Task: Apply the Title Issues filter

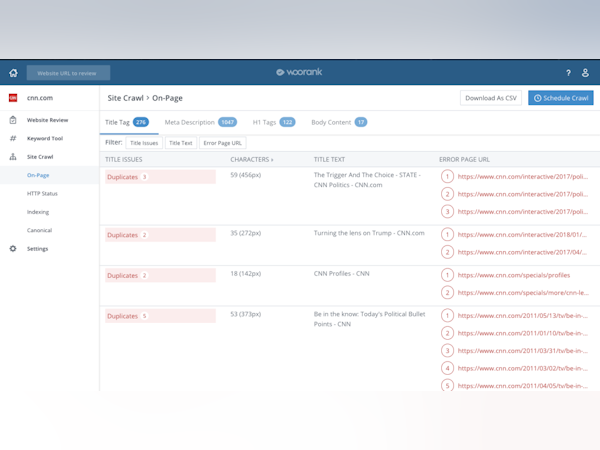Action: pyautogui.click(x=144, y=143)
